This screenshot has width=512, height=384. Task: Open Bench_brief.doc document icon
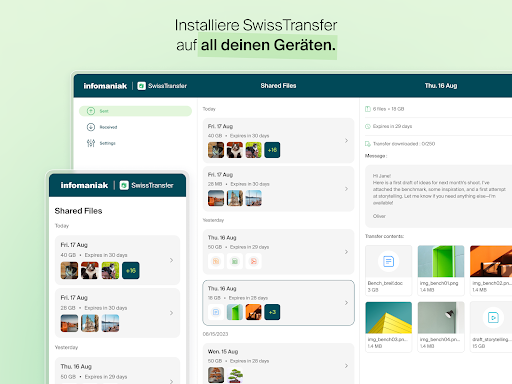click(x=388, y=261)
